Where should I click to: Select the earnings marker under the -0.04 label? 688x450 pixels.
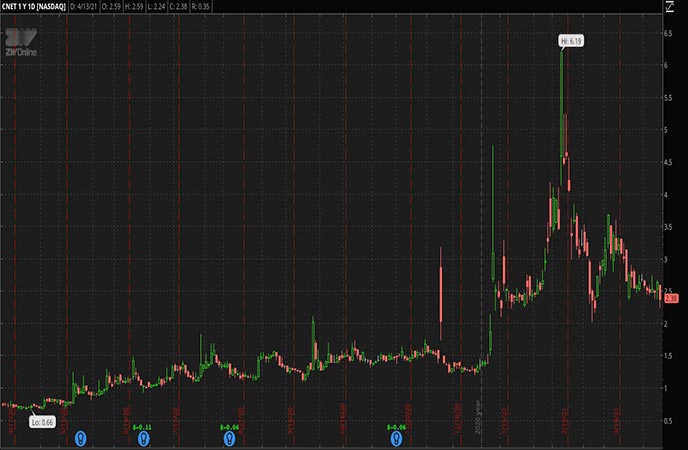(x=230, y=437)
